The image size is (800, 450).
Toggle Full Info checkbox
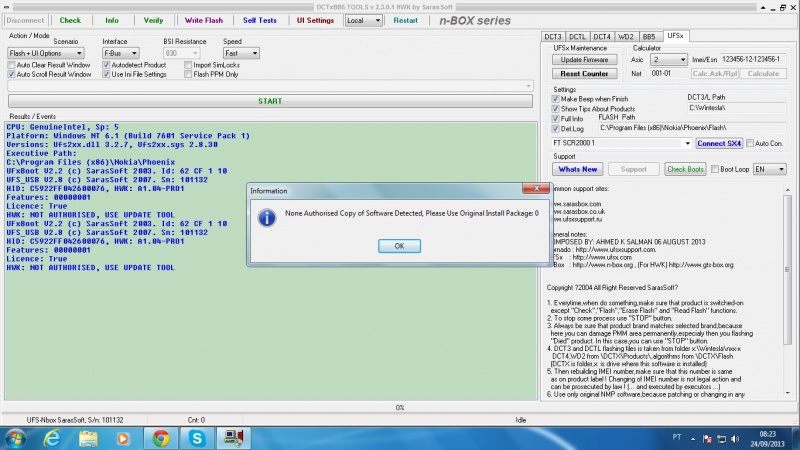555,119
